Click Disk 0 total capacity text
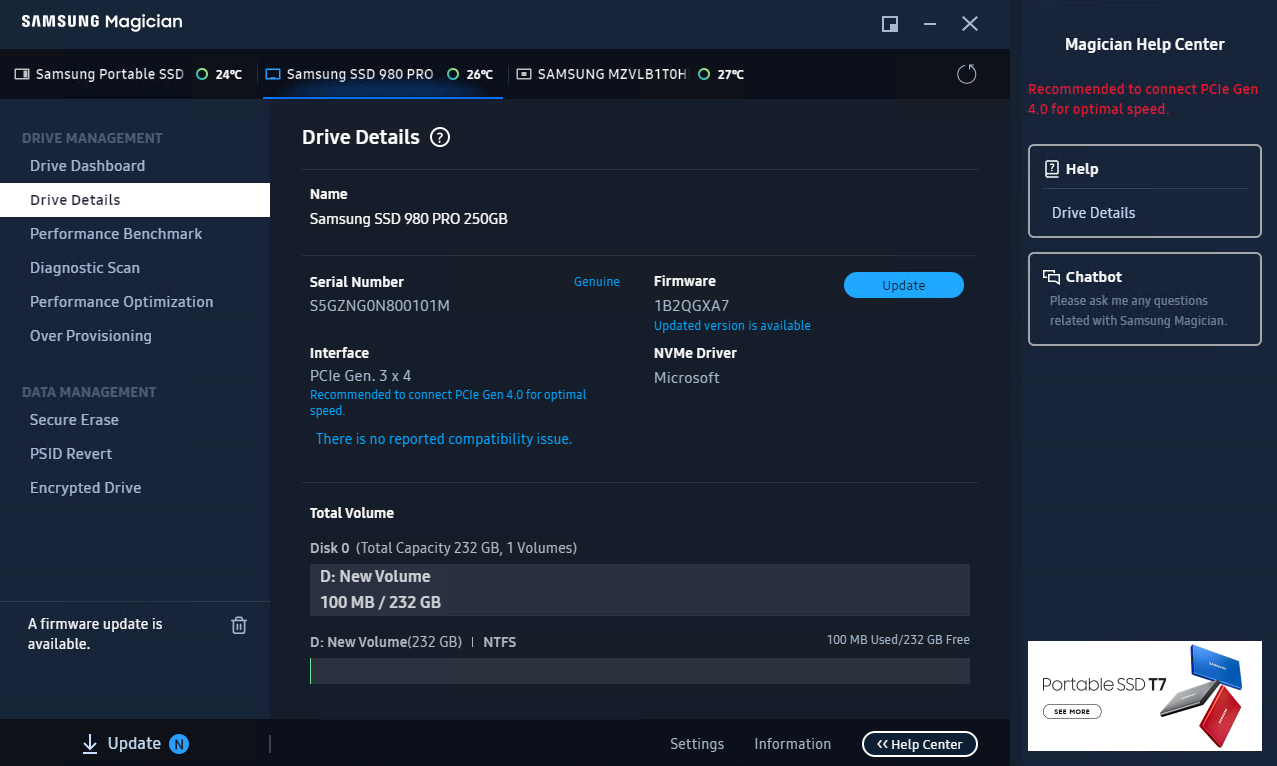 click(x=443, y=548)
